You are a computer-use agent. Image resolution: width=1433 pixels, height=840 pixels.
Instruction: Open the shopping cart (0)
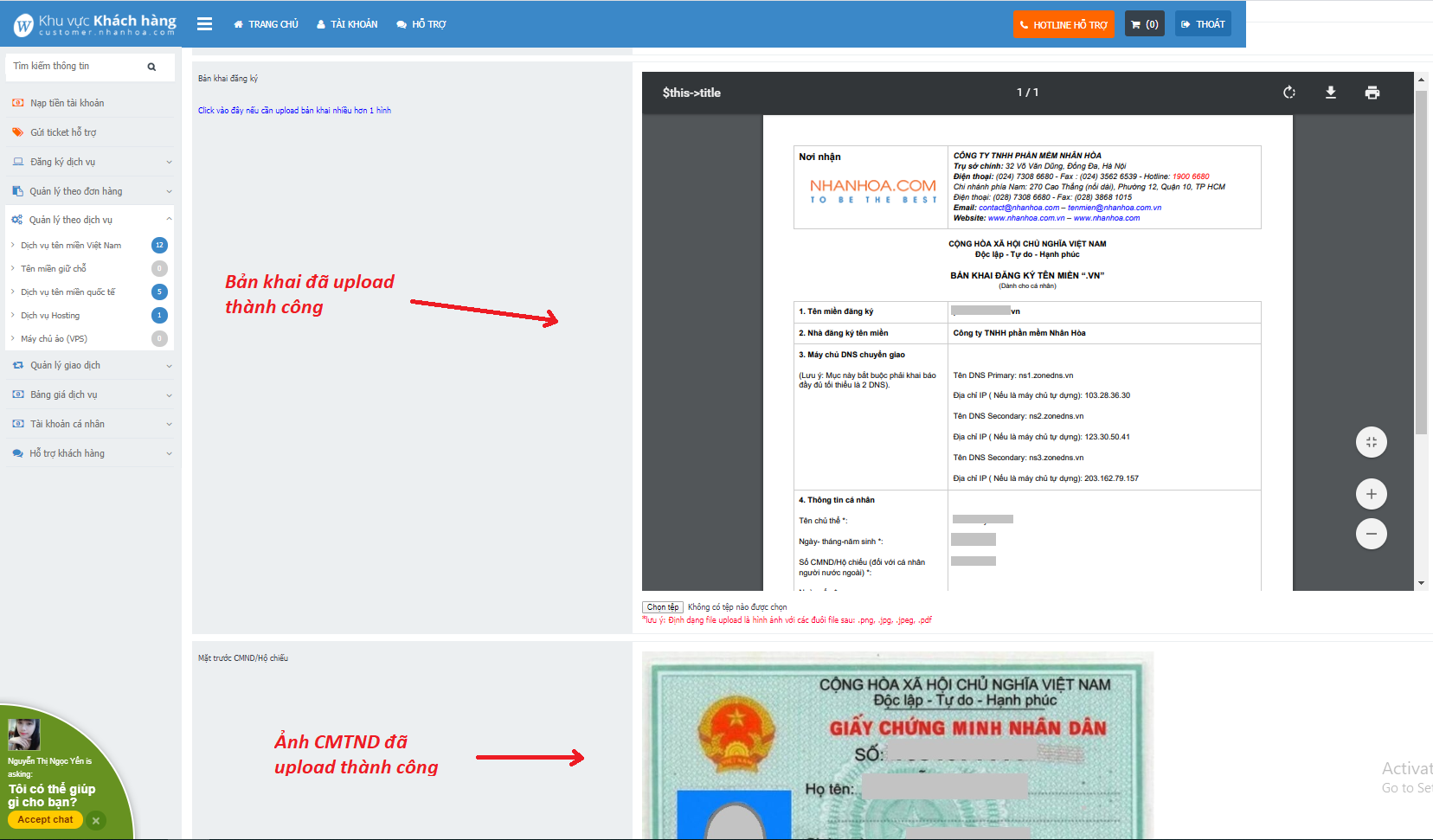pos(1144,24)
